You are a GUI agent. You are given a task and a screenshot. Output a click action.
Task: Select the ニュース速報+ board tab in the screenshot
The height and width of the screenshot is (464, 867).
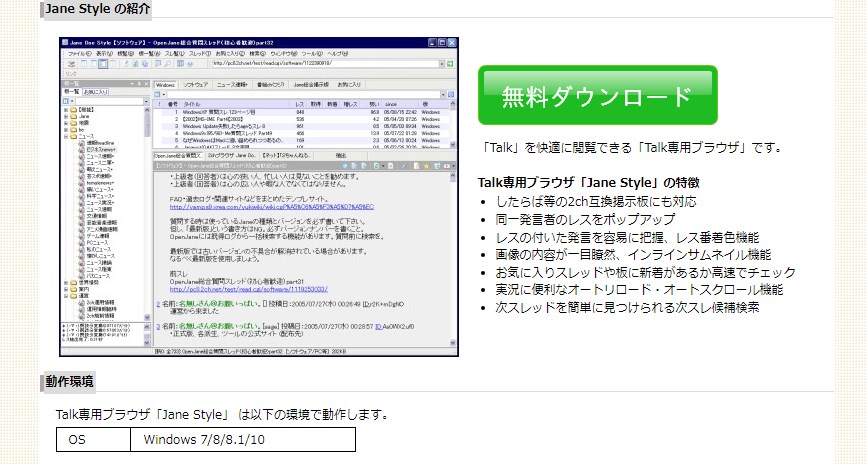(231, 85)
